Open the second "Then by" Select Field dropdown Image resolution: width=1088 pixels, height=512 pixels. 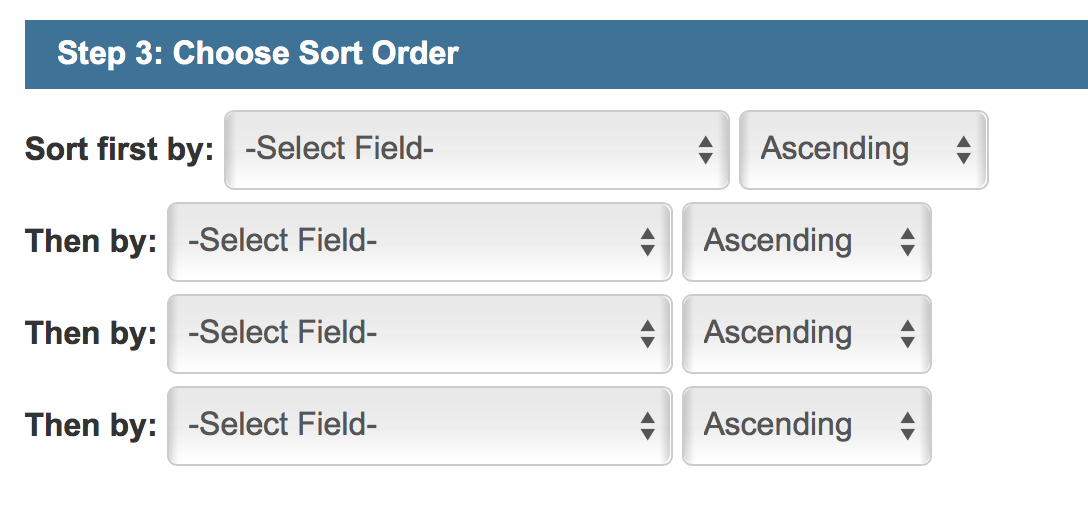(419, 334)
